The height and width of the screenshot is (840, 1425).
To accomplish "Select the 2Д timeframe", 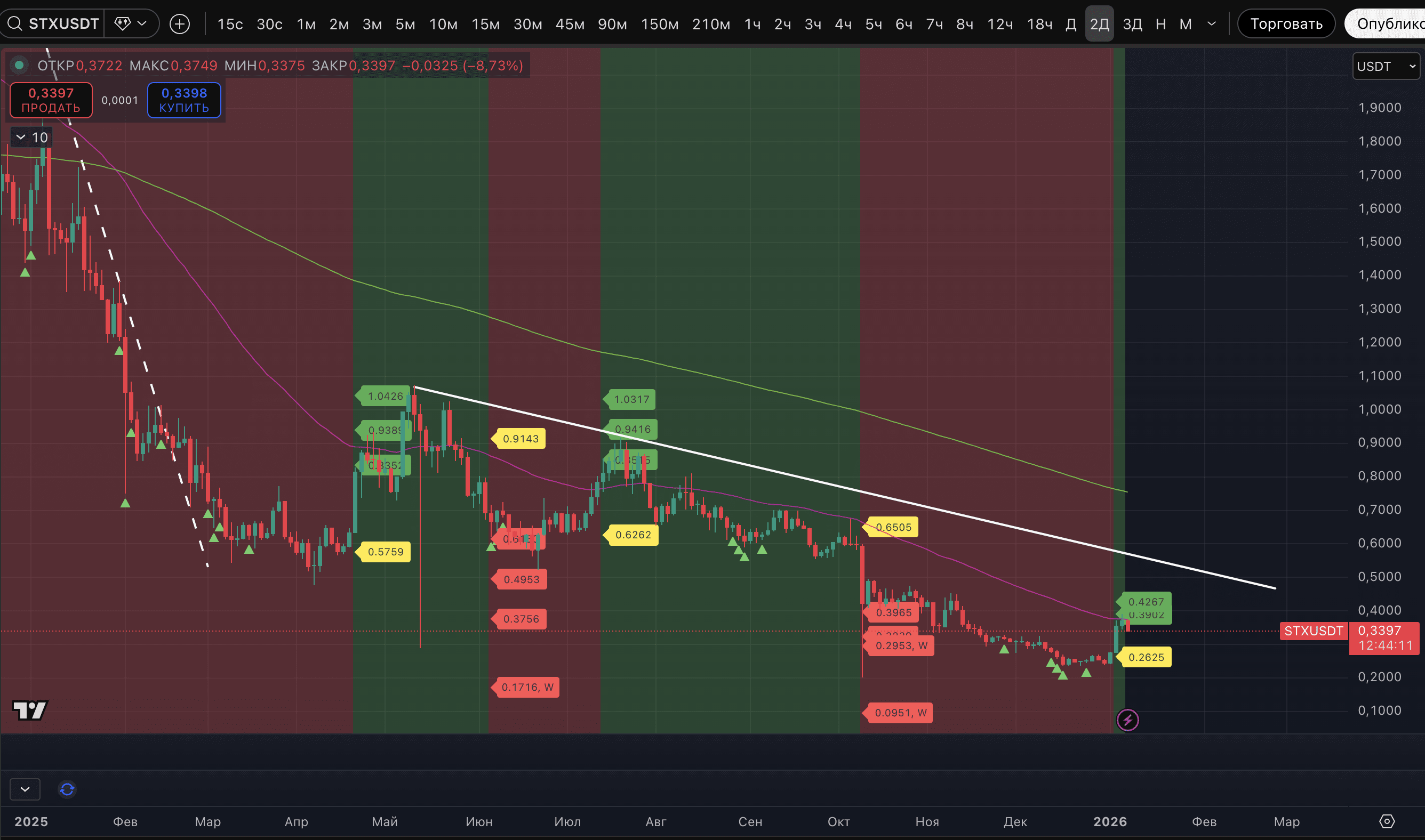I will coord(1099,24).
